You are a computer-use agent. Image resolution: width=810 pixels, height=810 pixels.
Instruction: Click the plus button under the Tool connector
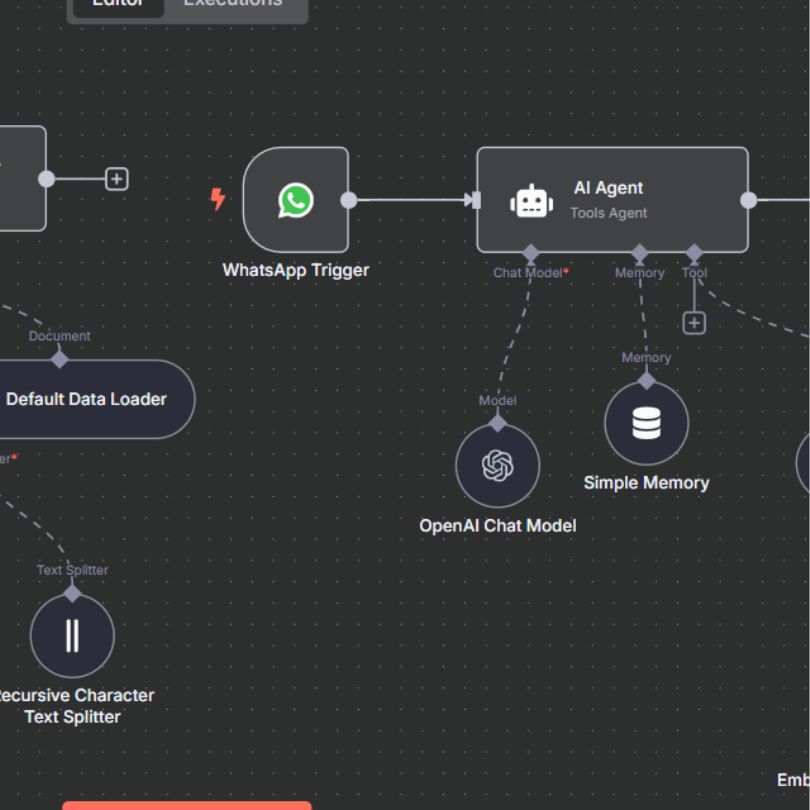(x=694, y=323)
